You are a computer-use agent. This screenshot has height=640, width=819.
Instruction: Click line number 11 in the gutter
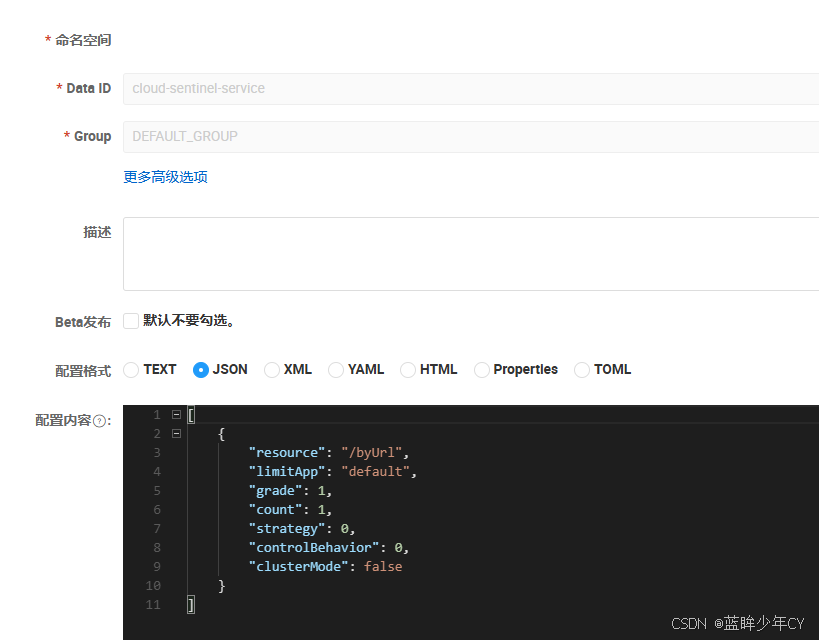(153, 605)
